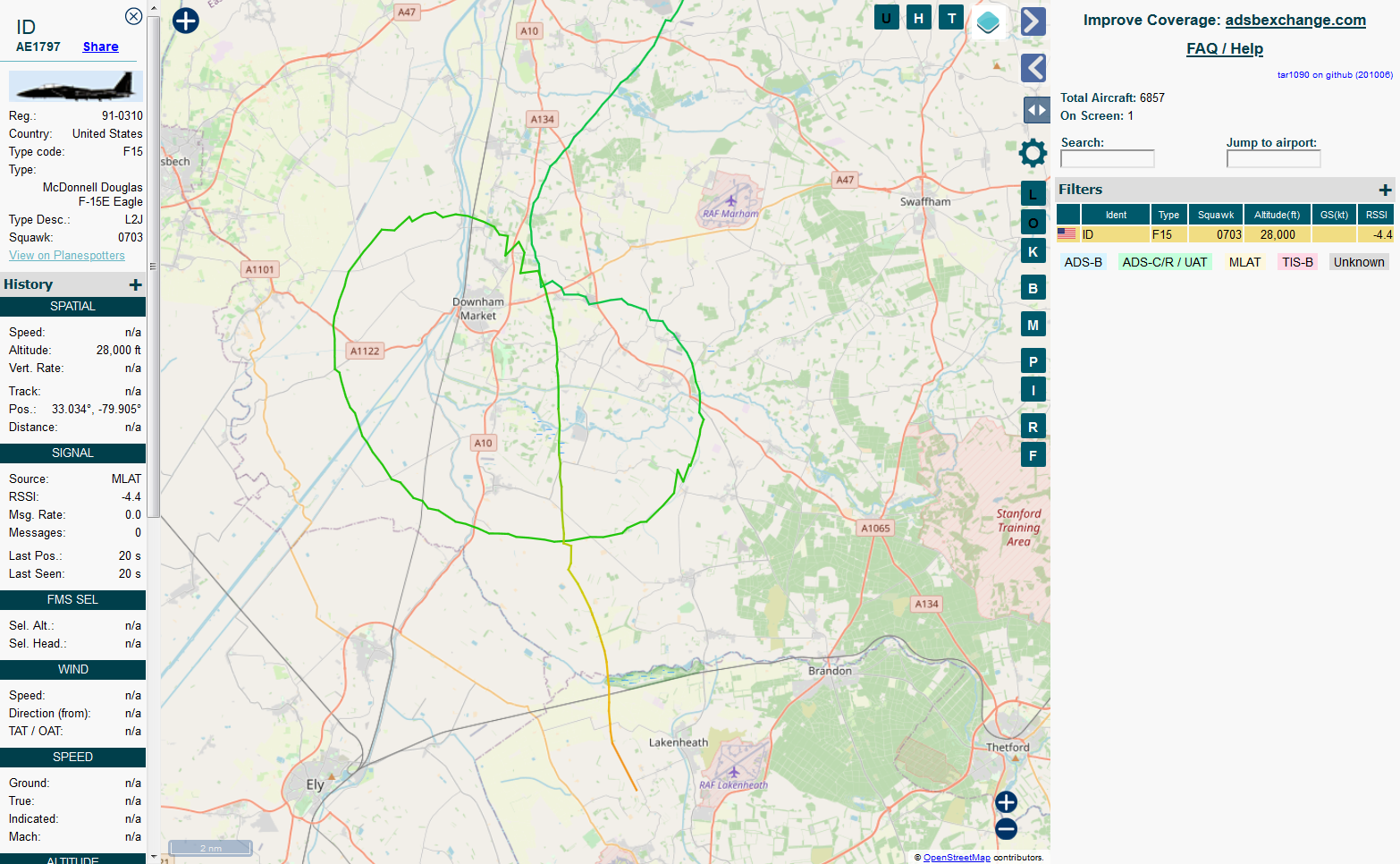The image size is (1400, 864).
Task: Toggle the M map button
Action: click(x=1033, y=325)
